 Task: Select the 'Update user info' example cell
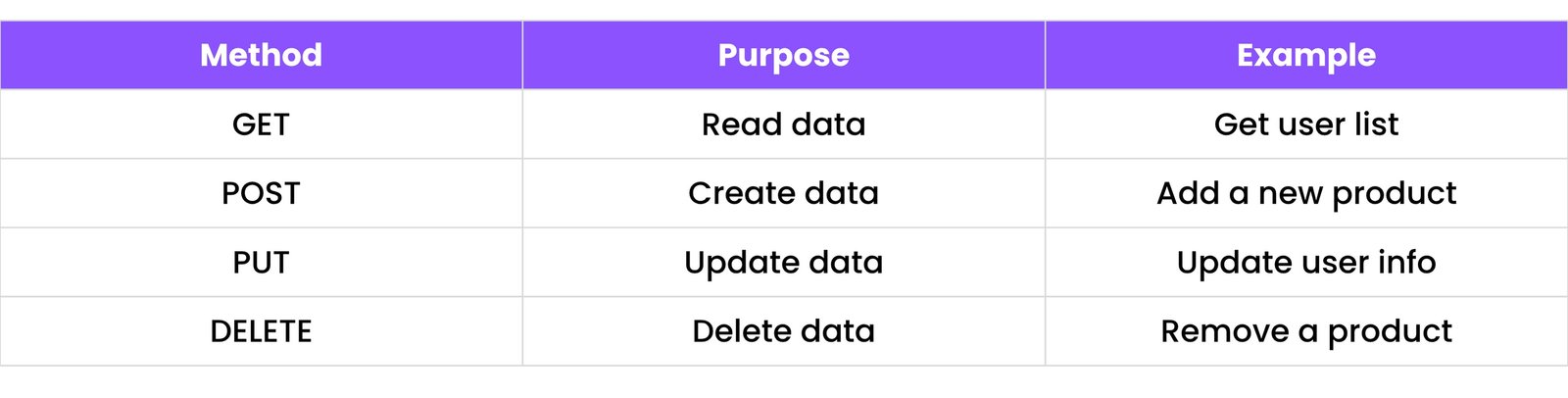[1305, 263]
